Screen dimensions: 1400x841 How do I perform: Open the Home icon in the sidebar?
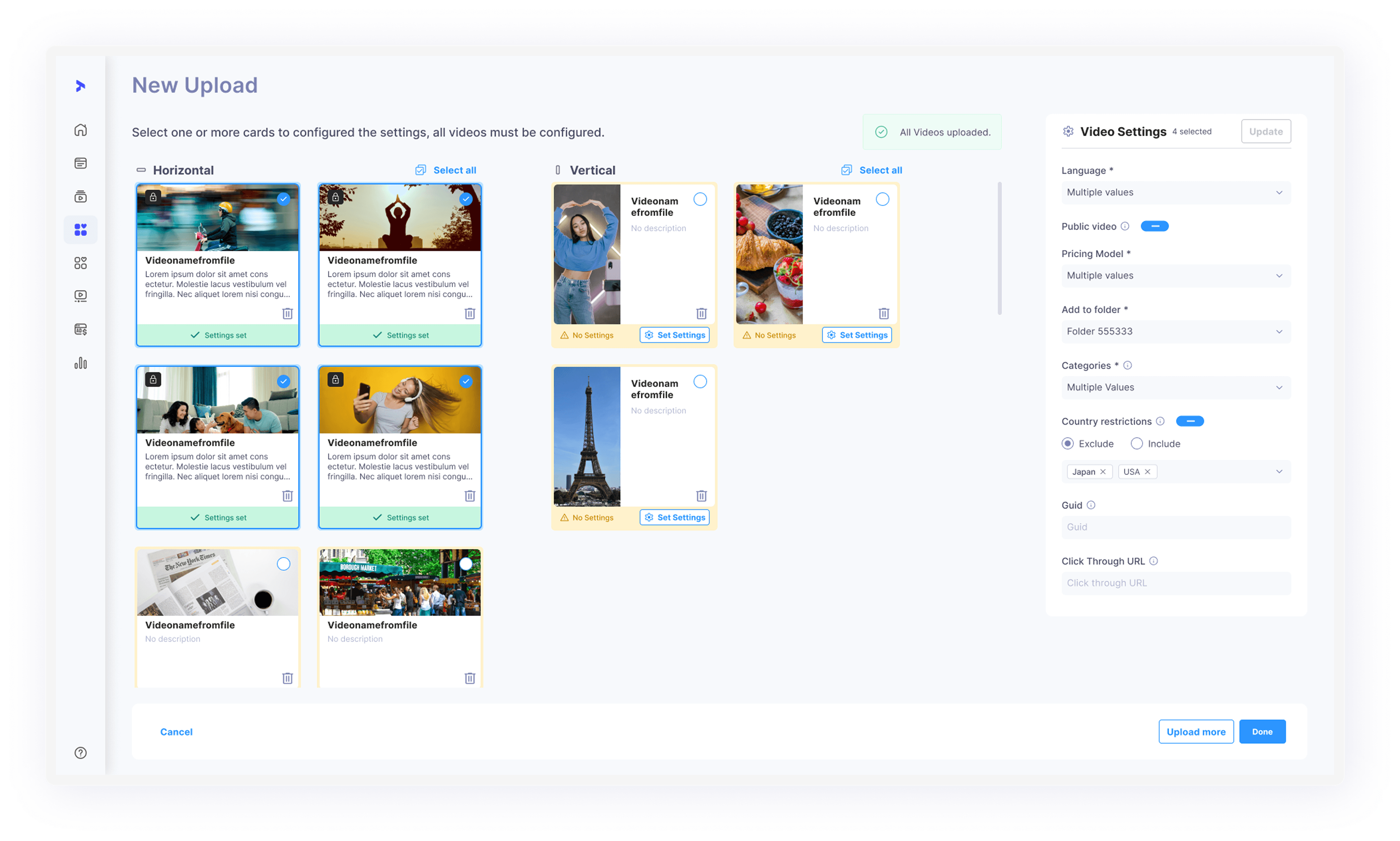tap(80, 130)
